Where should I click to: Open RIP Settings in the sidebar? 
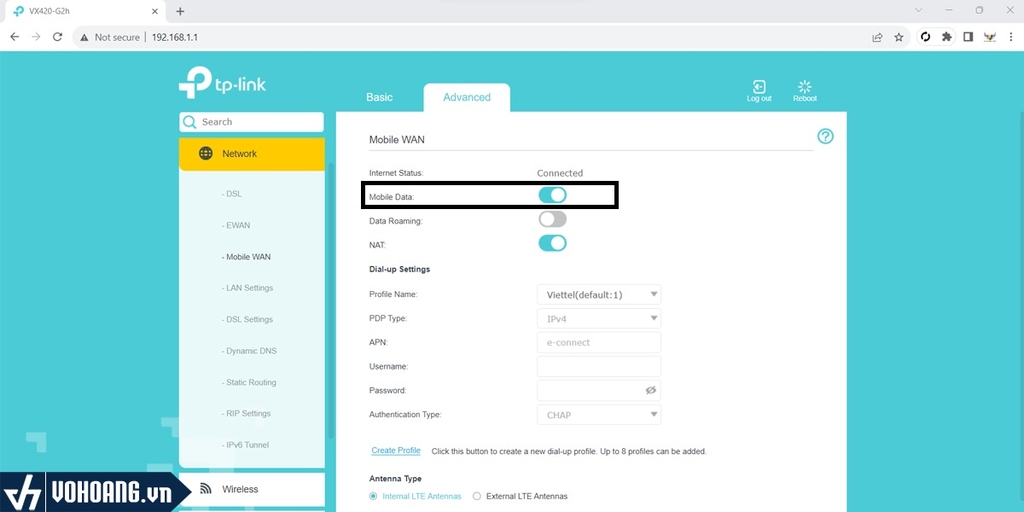(246, 413)
